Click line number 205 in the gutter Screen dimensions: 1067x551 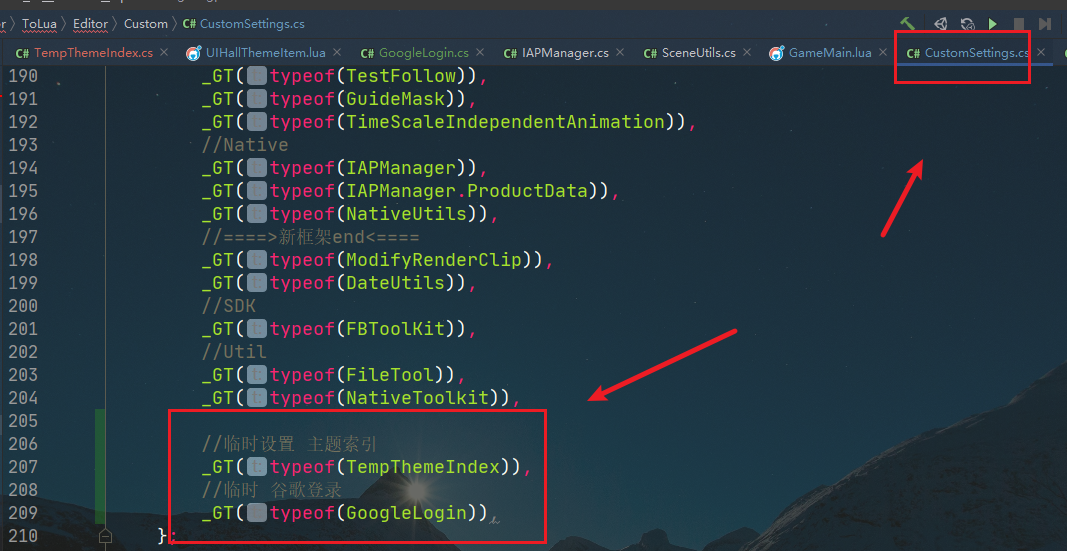coord(23,420)
